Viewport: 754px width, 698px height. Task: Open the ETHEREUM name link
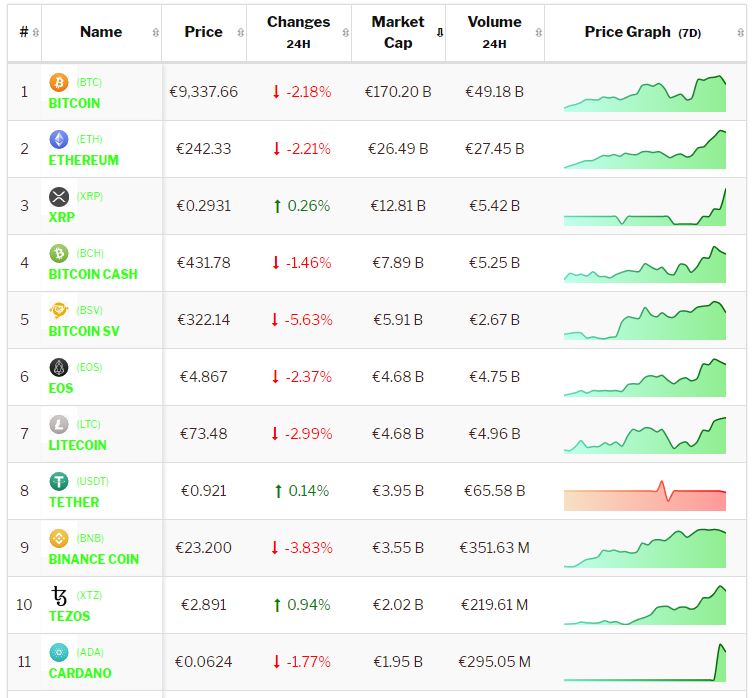83,160
